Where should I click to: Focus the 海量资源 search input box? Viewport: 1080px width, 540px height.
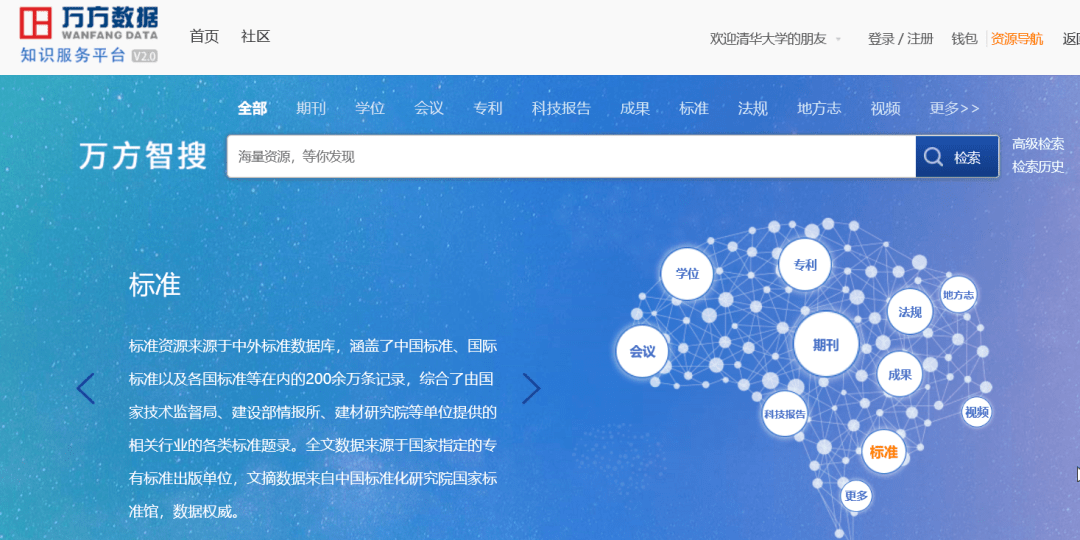tap(571, 157)
